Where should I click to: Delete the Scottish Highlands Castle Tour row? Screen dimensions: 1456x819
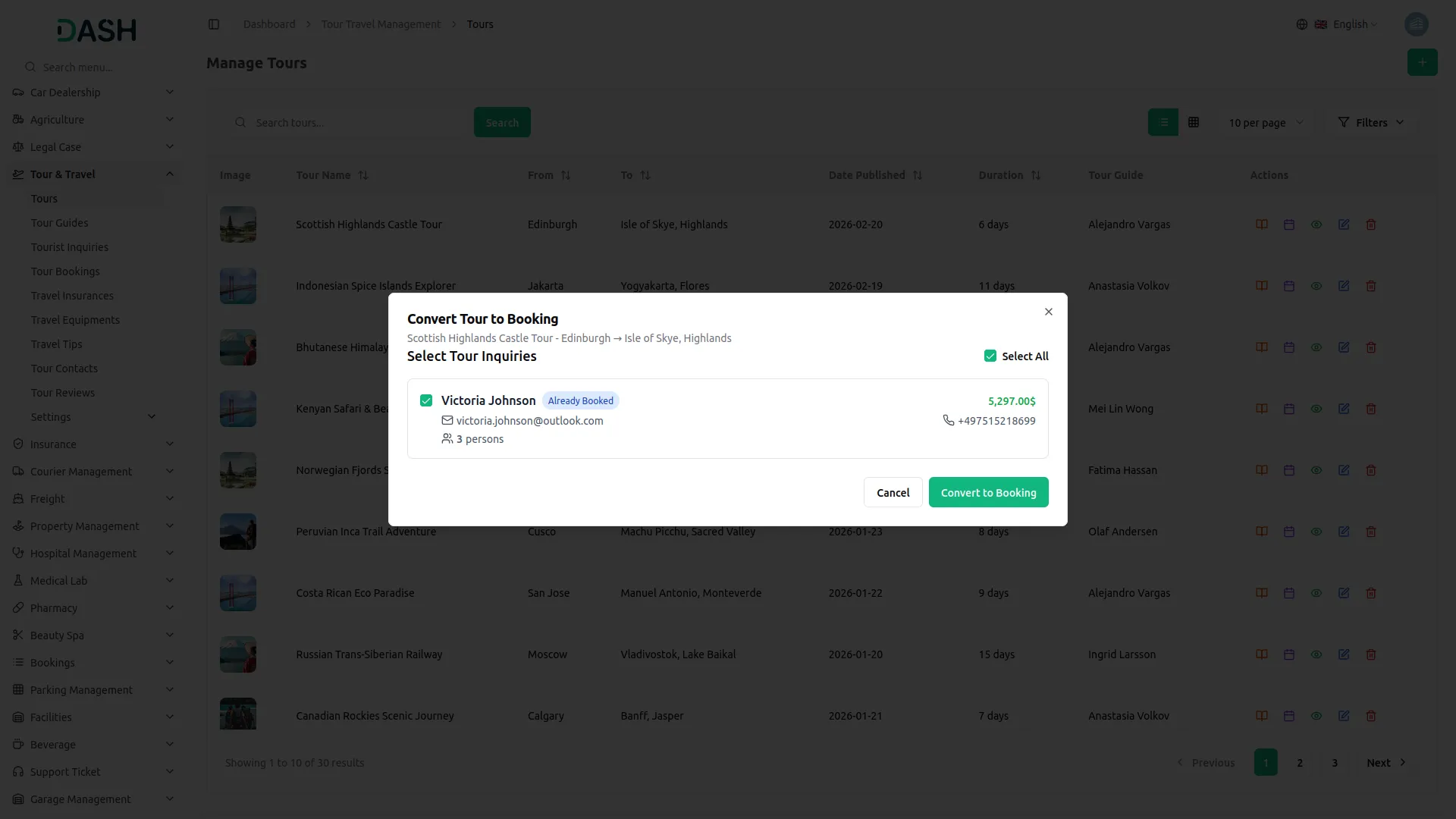coord(1370,224)
